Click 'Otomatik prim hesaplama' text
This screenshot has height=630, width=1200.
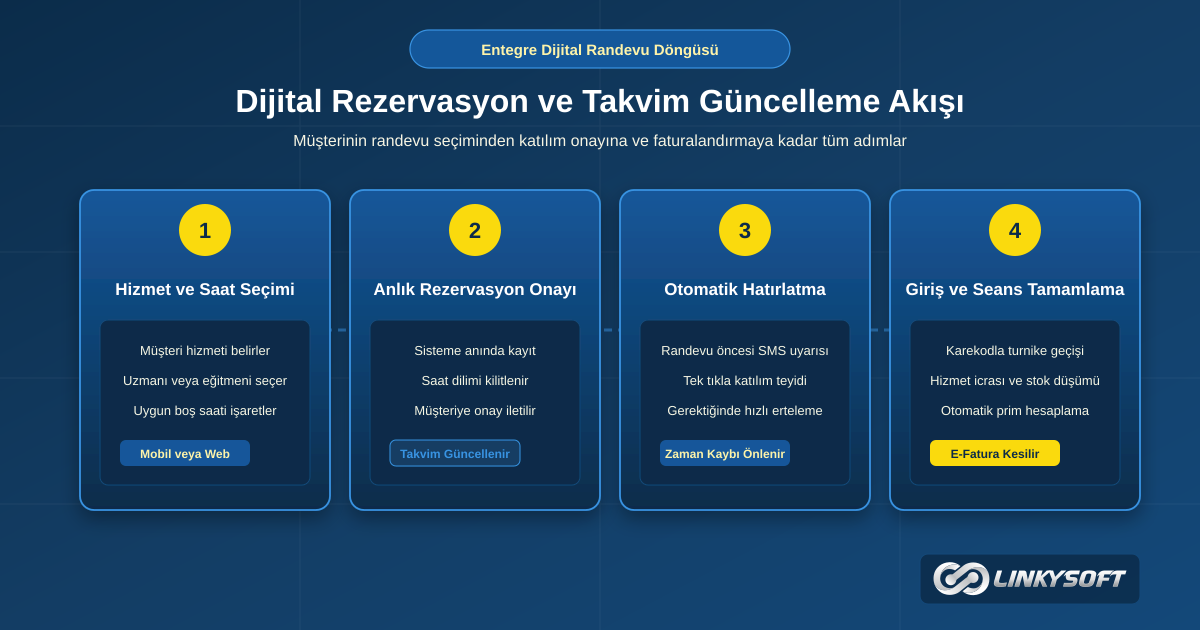tap(1015, 410)
